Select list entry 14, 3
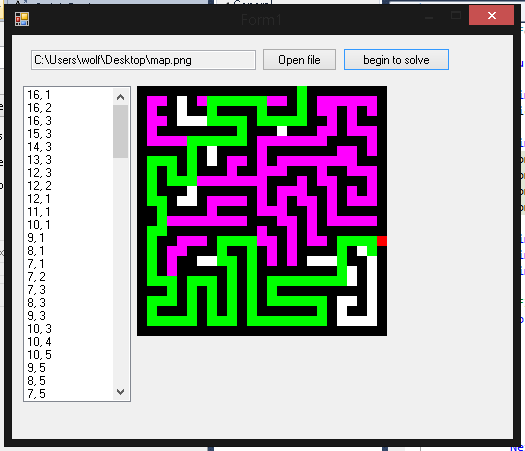The height and width of the screenshot is (451, 525). pyautogui.click(x=39, y=147)
